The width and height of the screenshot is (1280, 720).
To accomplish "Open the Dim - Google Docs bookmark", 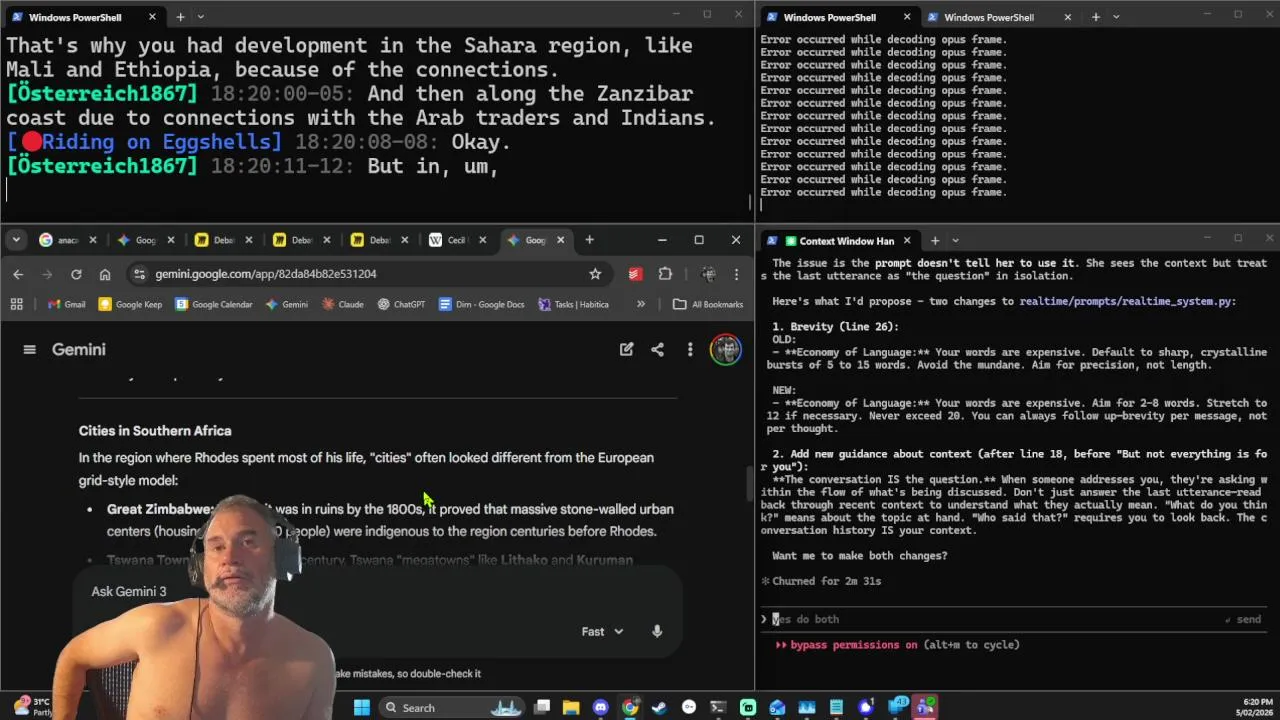I will tap(480, 304).
